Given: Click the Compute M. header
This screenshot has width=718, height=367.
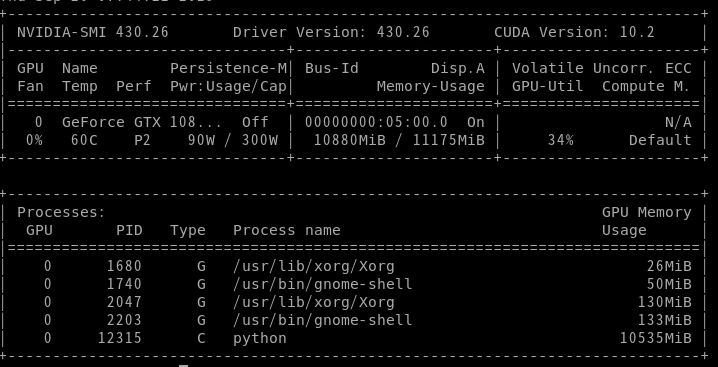Looking at the screenshot, I should [646, 86].
